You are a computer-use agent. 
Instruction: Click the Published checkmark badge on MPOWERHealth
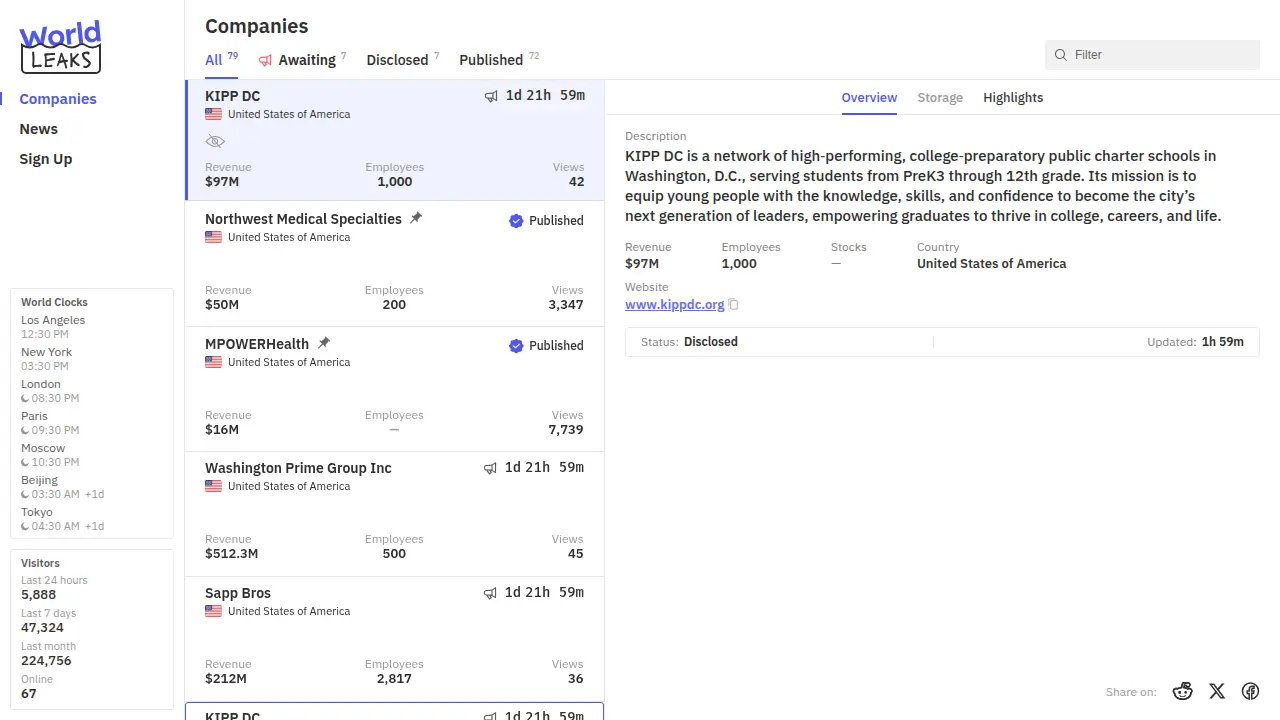[x=516, y=346]
